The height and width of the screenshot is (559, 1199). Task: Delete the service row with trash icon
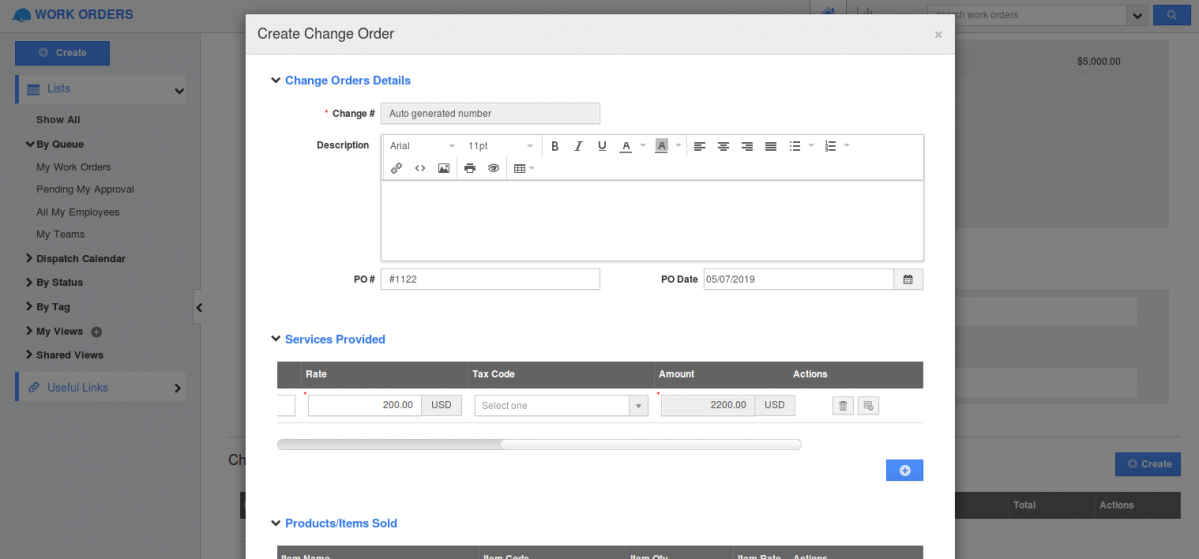click(843, 406)
